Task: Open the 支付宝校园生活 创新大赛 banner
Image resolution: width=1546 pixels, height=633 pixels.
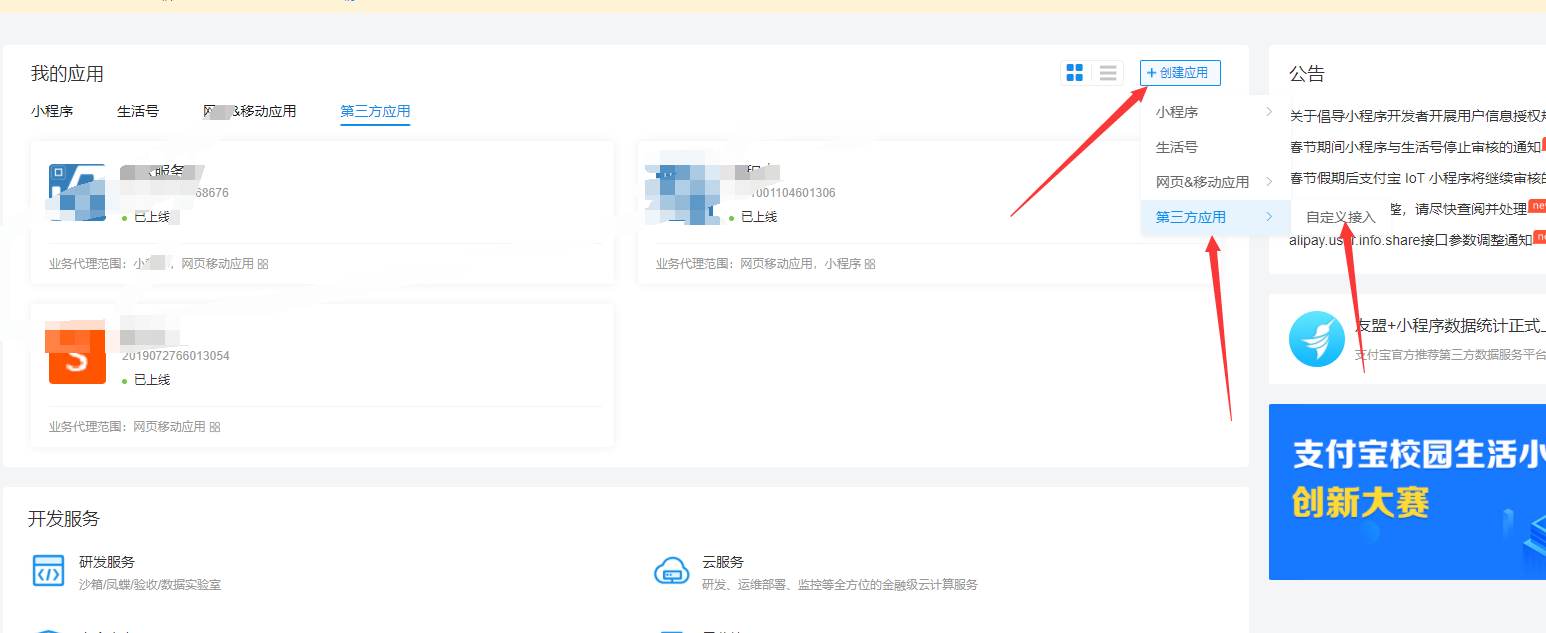Action: [1407, 492]
